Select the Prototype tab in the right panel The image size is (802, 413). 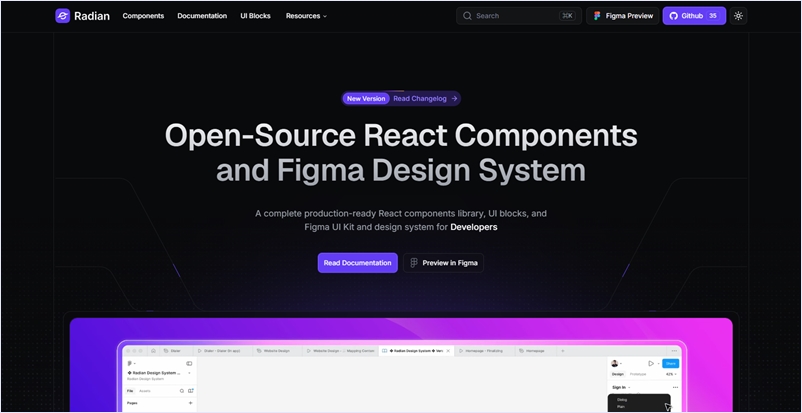tap(638, 374)
